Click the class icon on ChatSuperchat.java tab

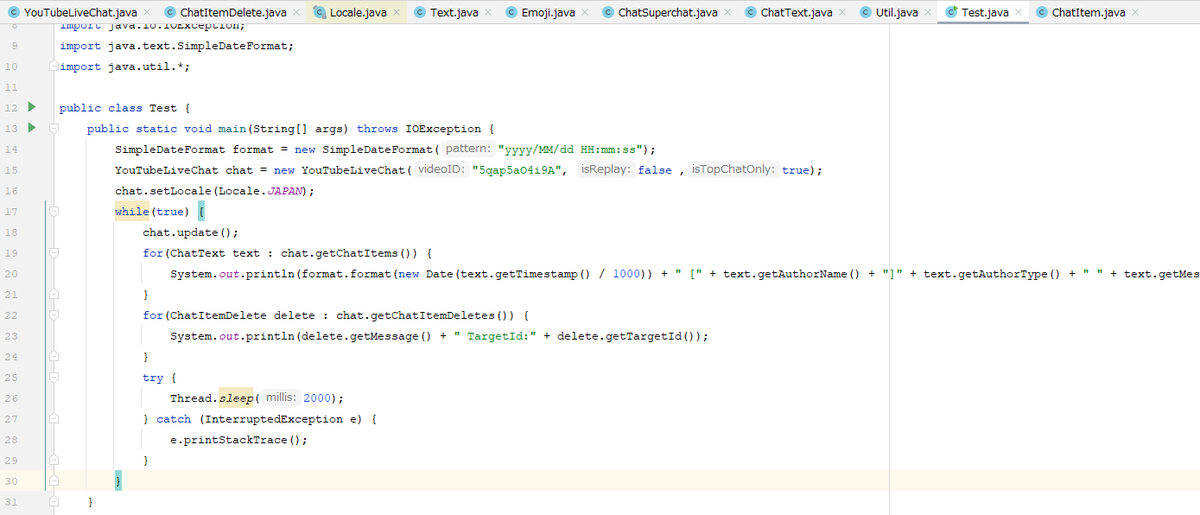[x=609, y=12]
